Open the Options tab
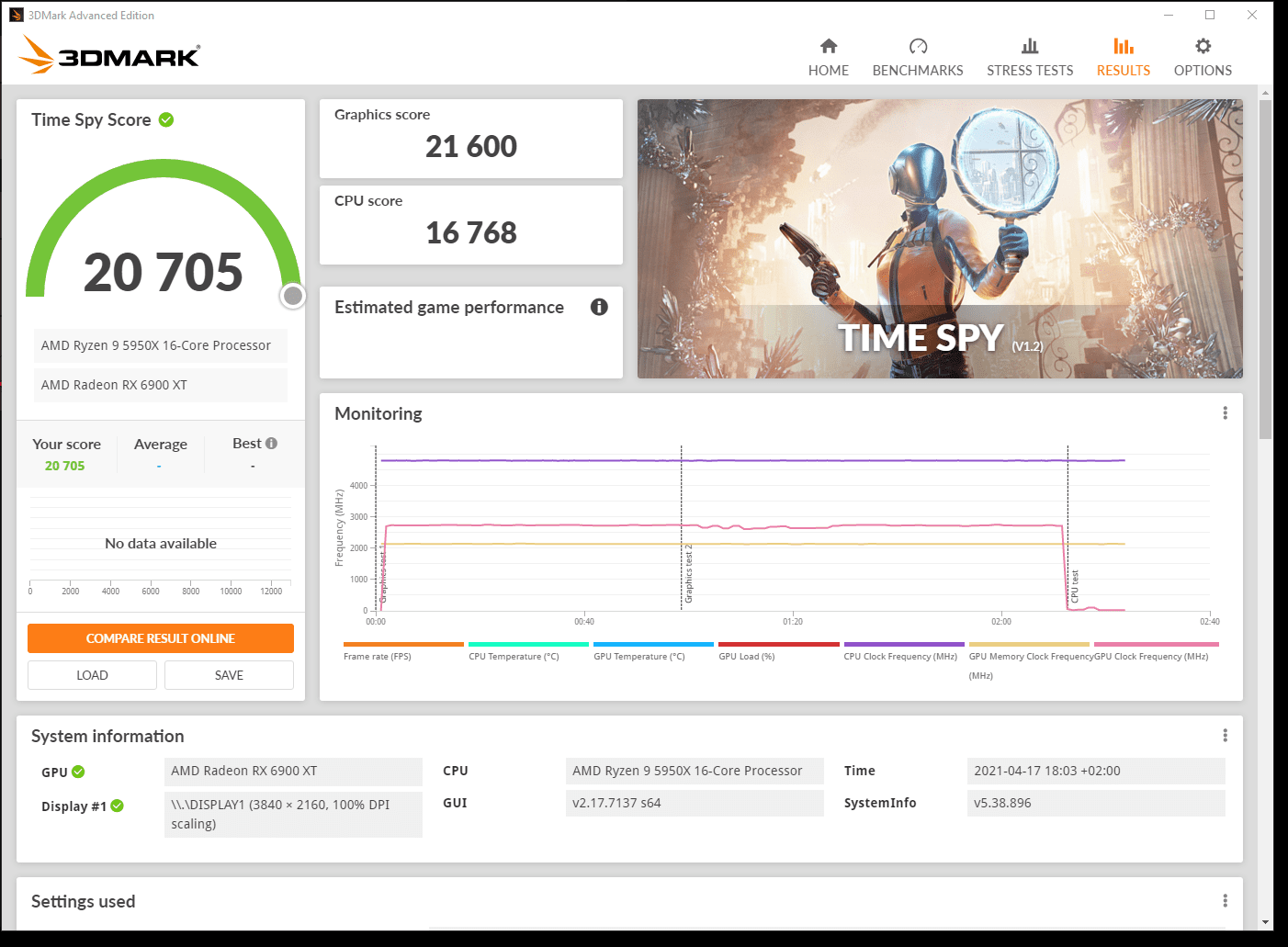 tap(1203, 57)
